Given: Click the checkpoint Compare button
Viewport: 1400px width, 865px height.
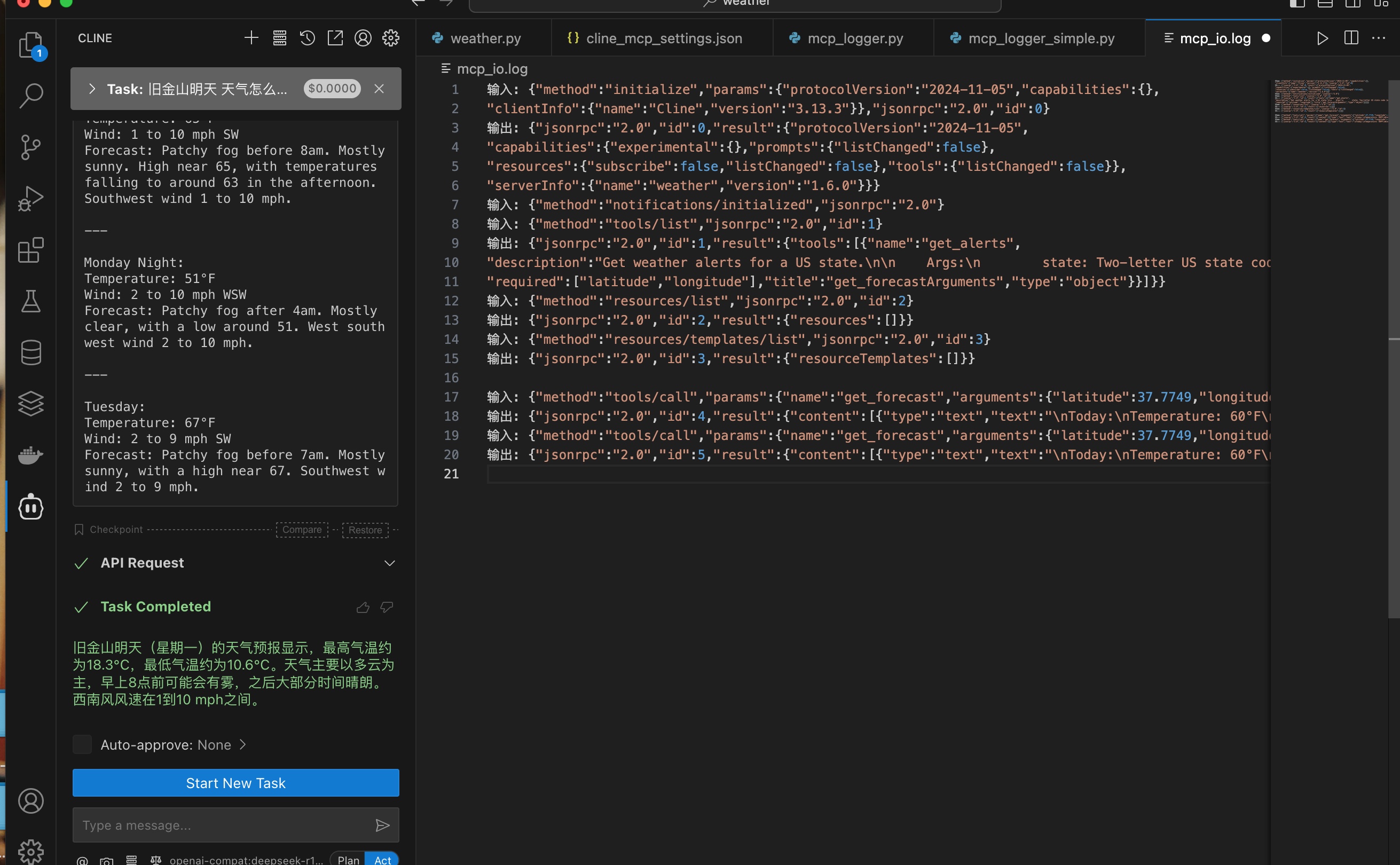Looking at the screenshot, I should (302, 530).
